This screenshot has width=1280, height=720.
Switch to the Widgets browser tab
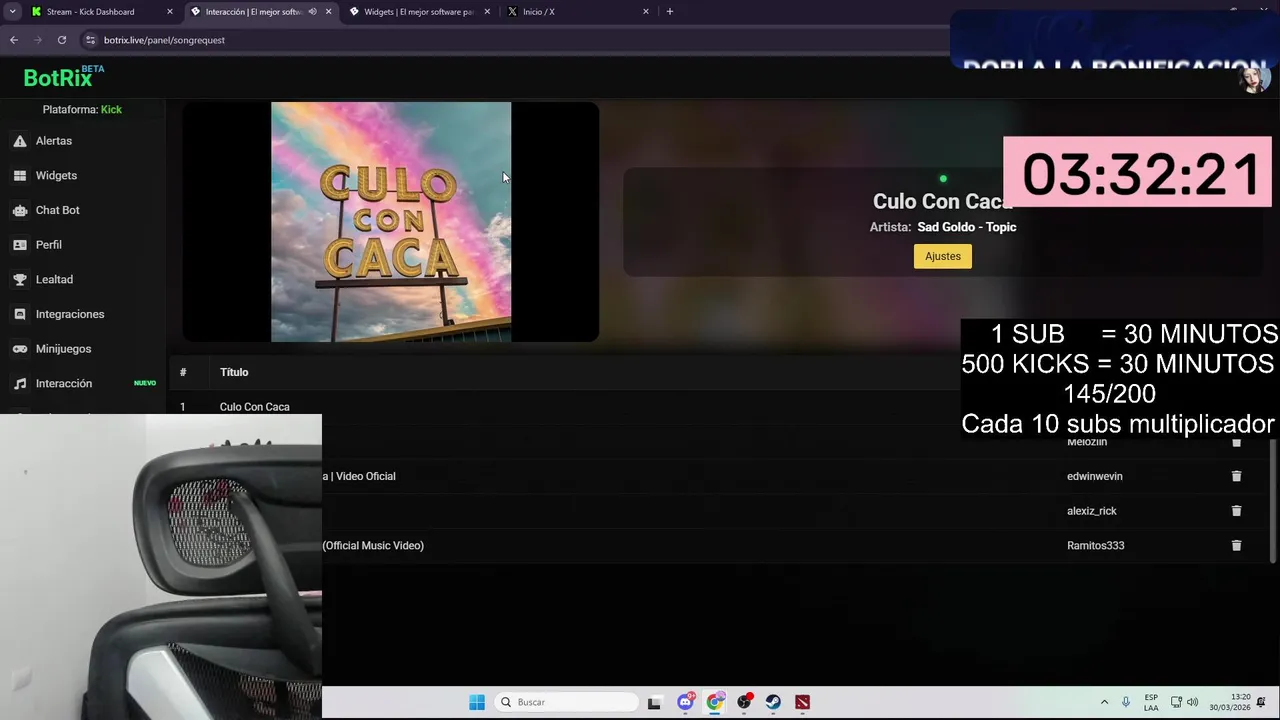point(418,12)
